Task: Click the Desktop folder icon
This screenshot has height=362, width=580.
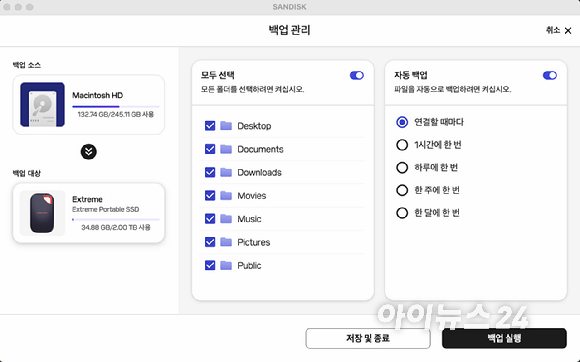Action: coord(226,126)
